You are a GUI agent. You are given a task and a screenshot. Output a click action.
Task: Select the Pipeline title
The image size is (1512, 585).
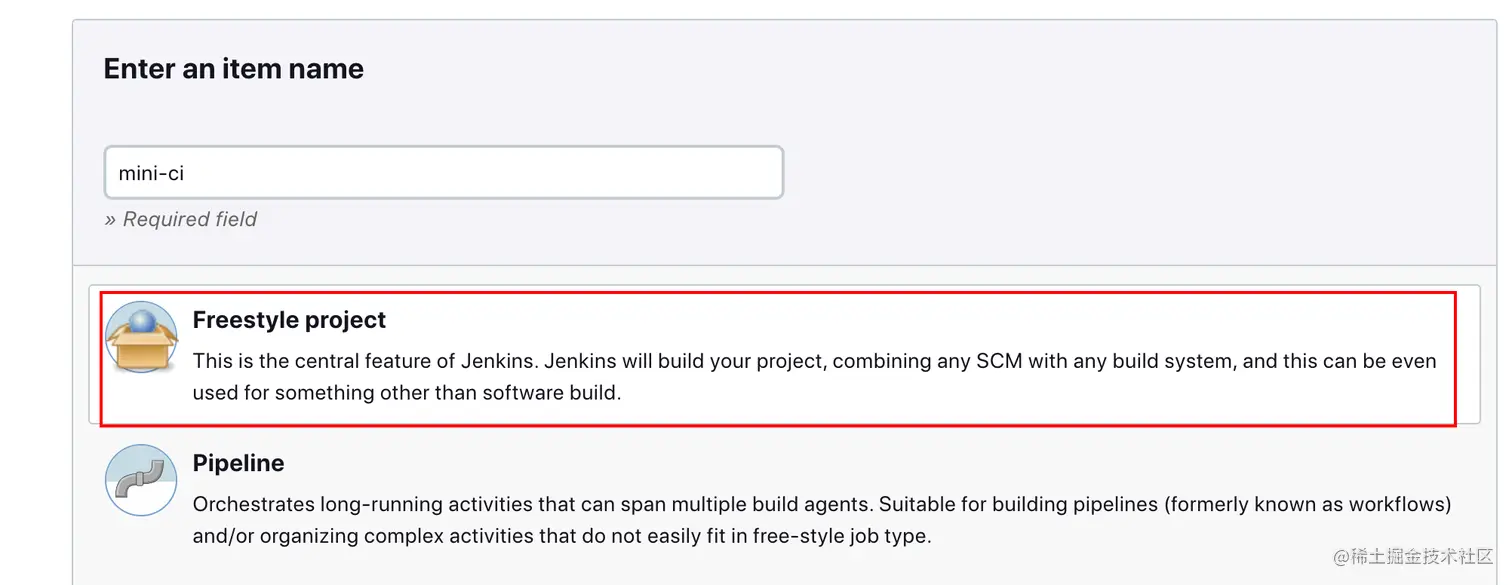pos(238,463)
